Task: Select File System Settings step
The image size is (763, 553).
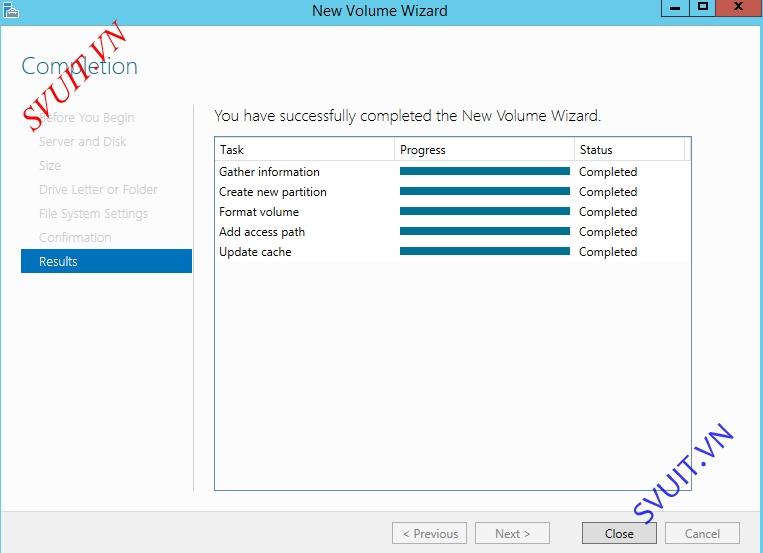Action: [93, 214]
